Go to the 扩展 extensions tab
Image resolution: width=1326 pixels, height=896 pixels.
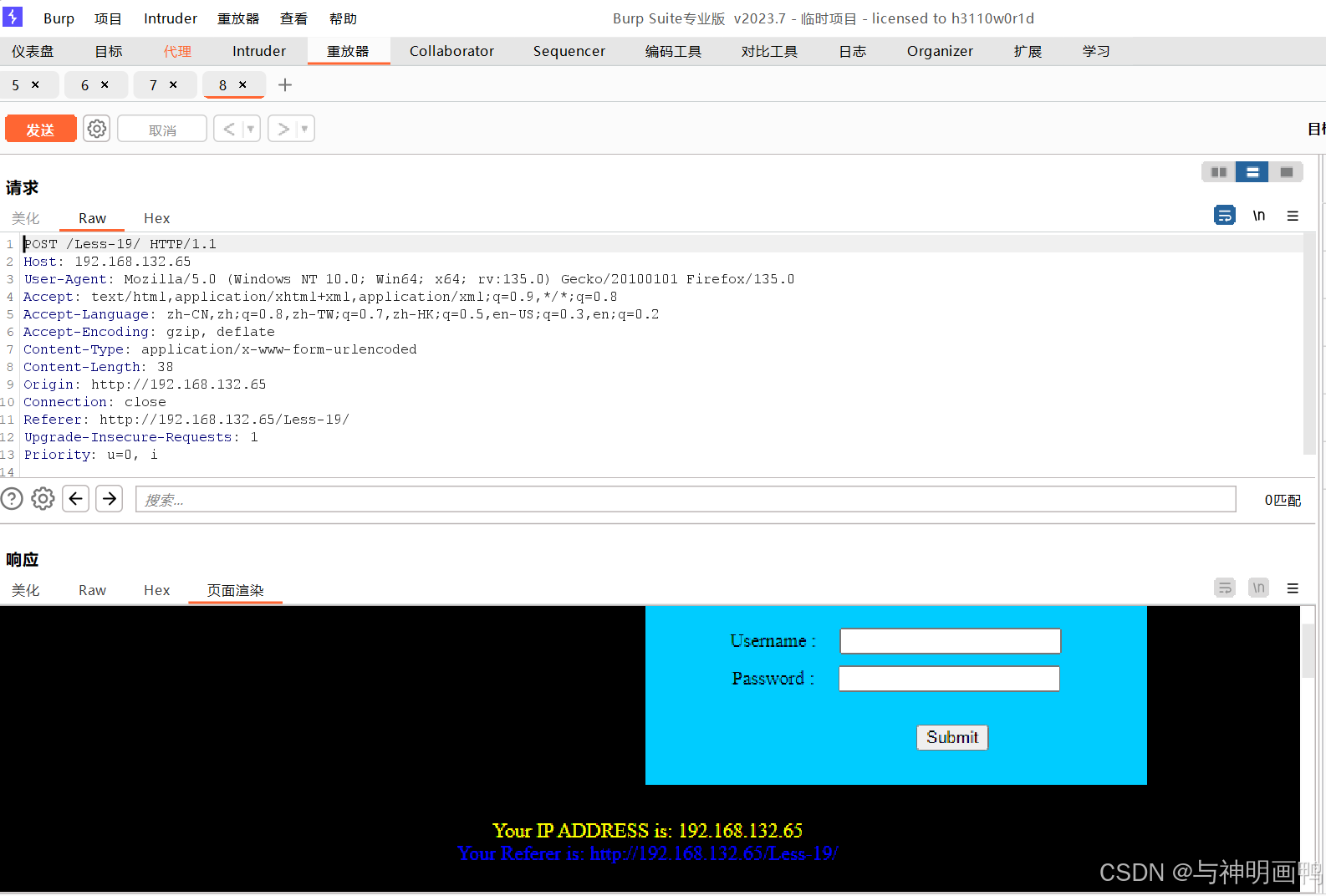pyautogui.click(x=1028, y=51)
